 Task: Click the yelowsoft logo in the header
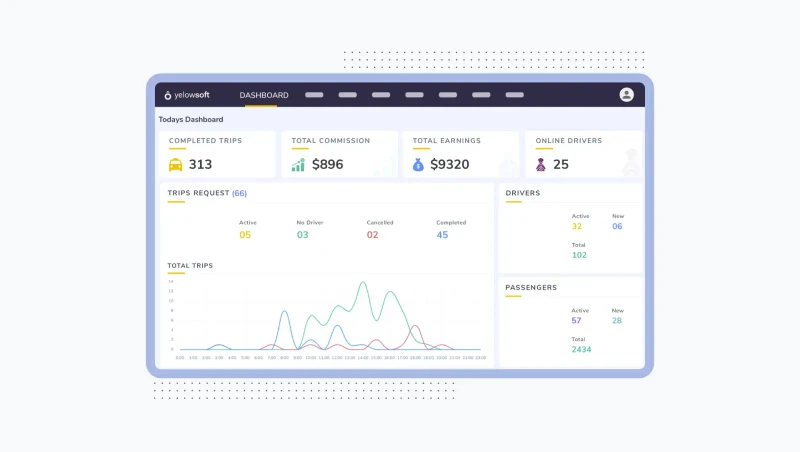tap(187, 95)
